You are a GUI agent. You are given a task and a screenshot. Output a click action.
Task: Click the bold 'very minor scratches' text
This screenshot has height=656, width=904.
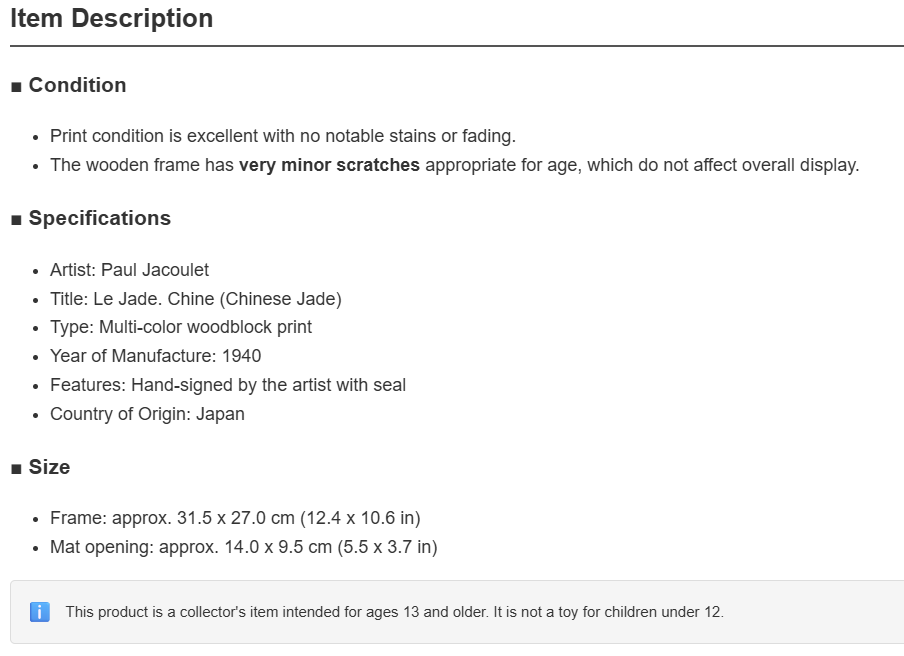point(329,165)
